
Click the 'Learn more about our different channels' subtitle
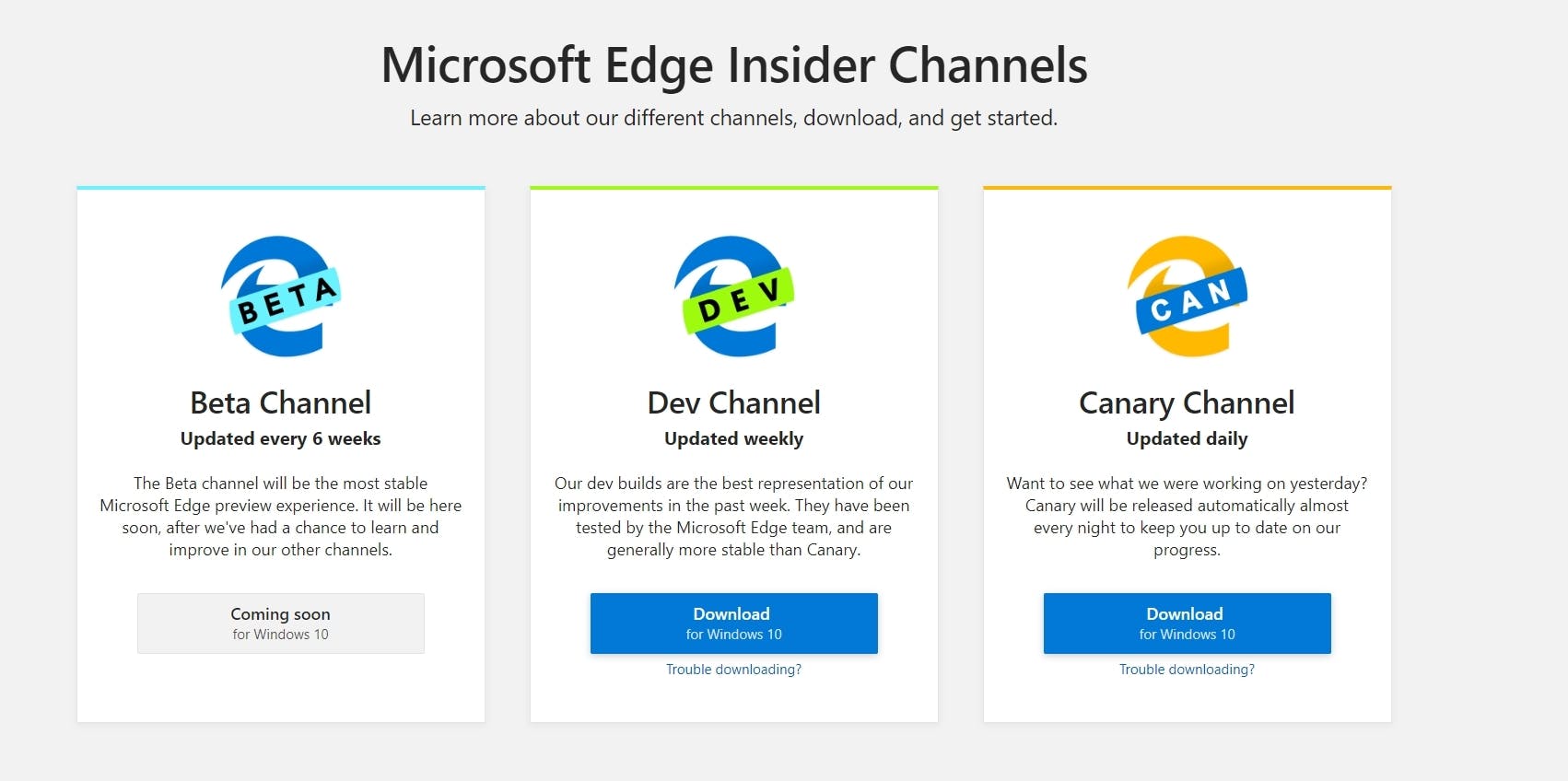pyautogui.click(x=734, y=118)
